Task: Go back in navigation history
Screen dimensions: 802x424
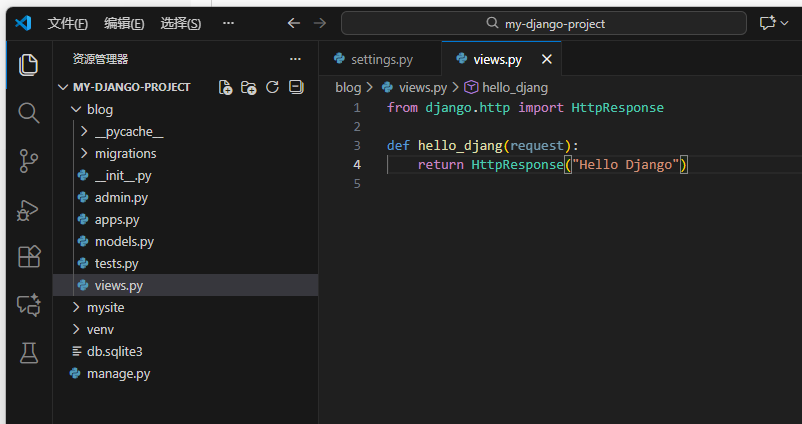Action: point(294,23)
